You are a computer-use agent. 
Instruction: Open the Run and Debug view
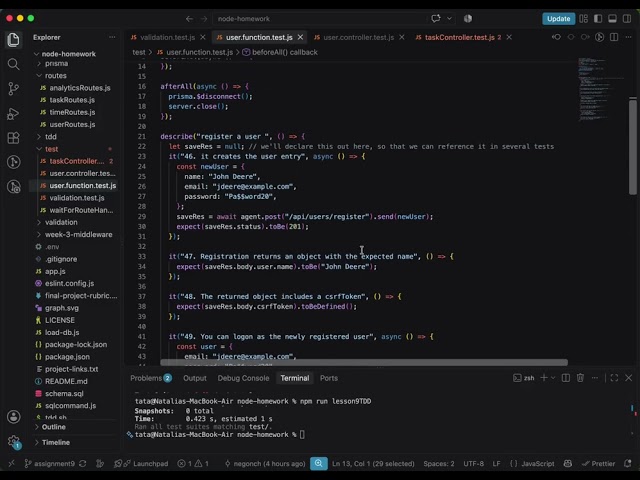click(13, 113)
